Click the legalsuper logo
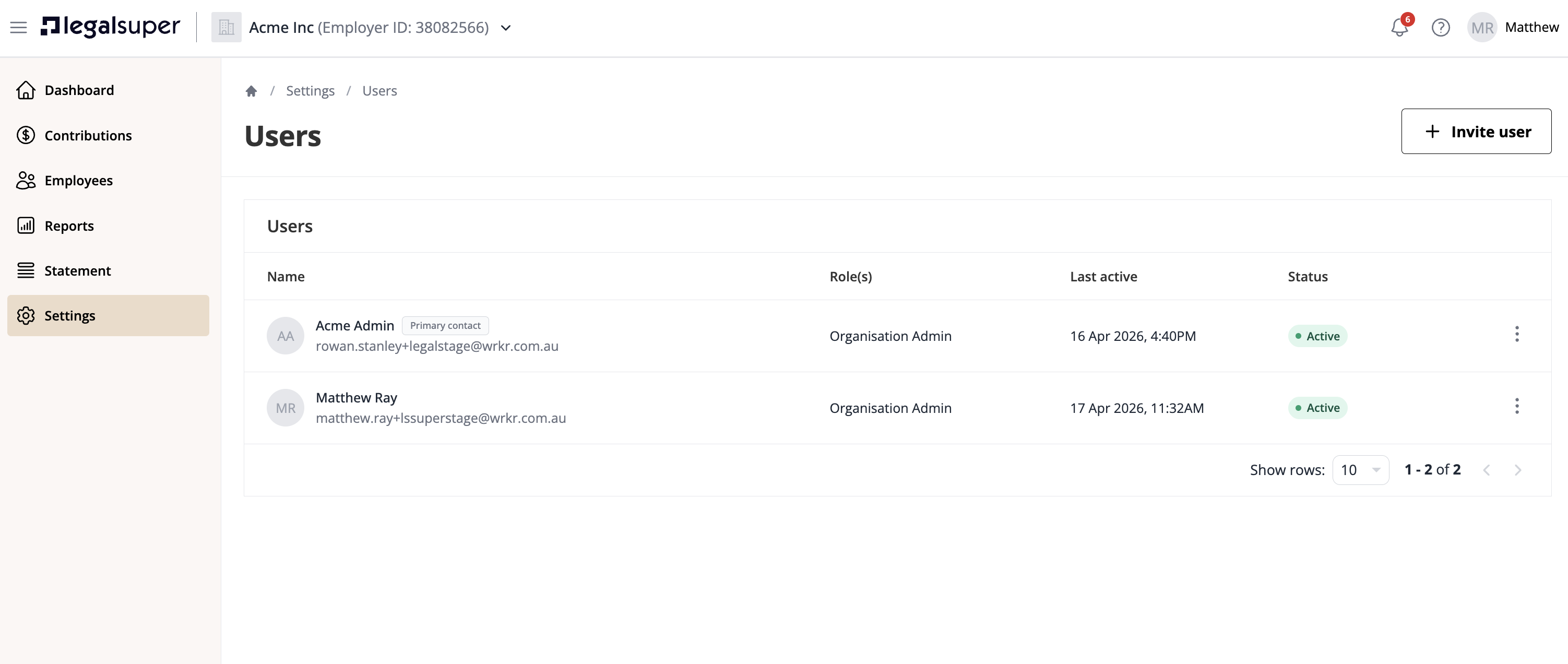Screen dimensions: 1568x664 (x=110, y=27)
